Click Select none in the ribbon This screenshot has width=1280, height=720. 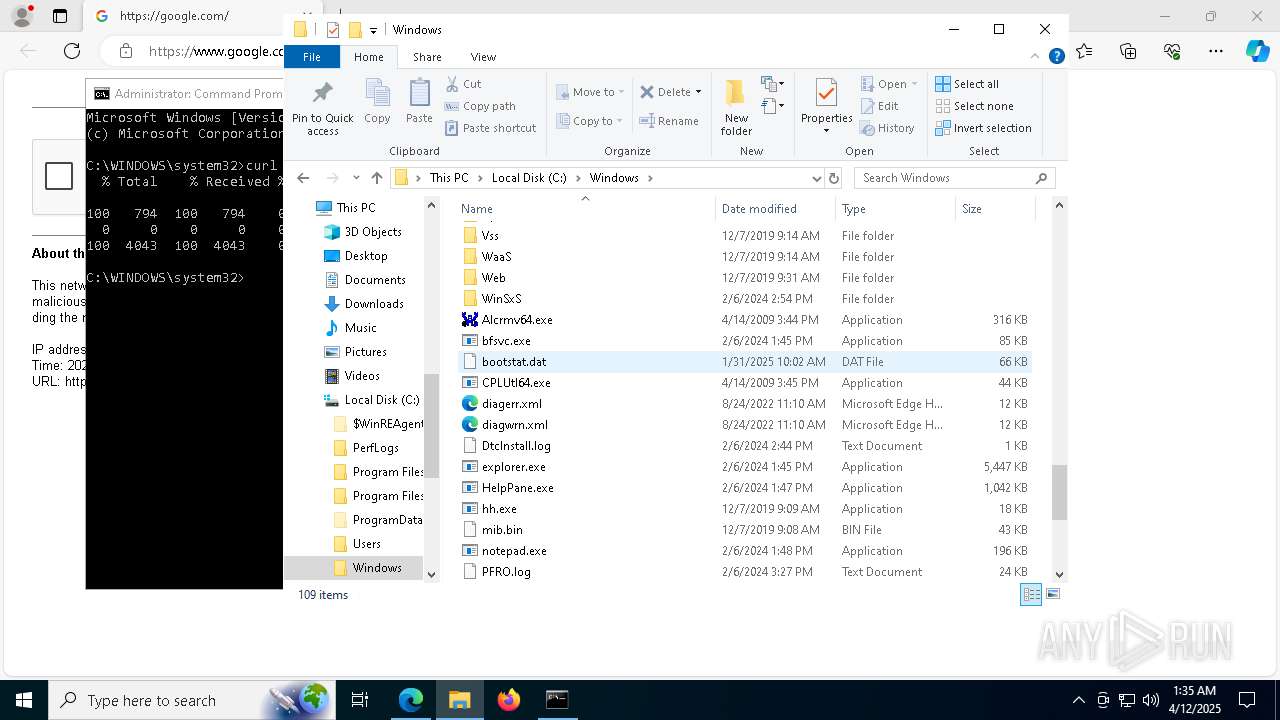click(x=974, y=106)
